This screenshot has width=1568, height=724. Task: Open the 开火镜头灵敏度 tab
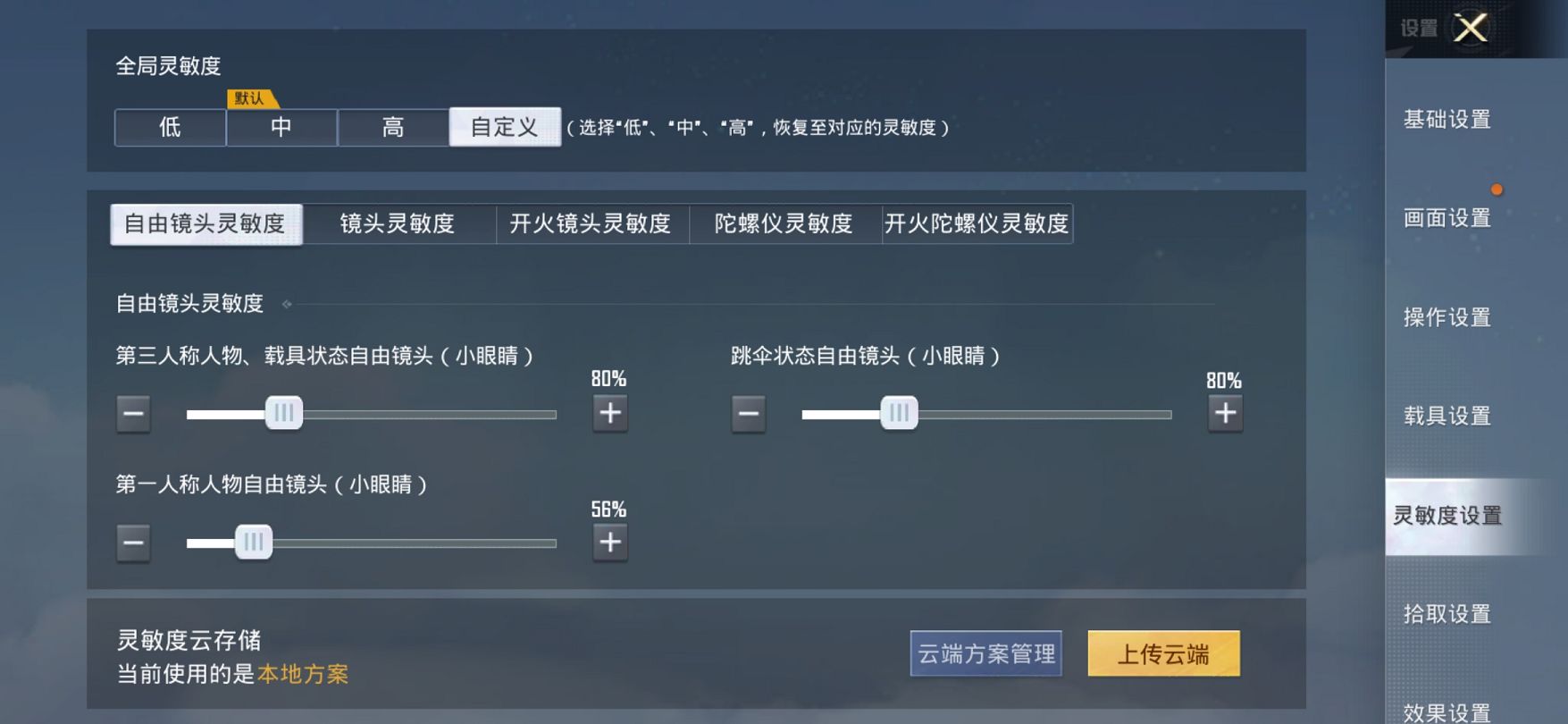[591, 223]
